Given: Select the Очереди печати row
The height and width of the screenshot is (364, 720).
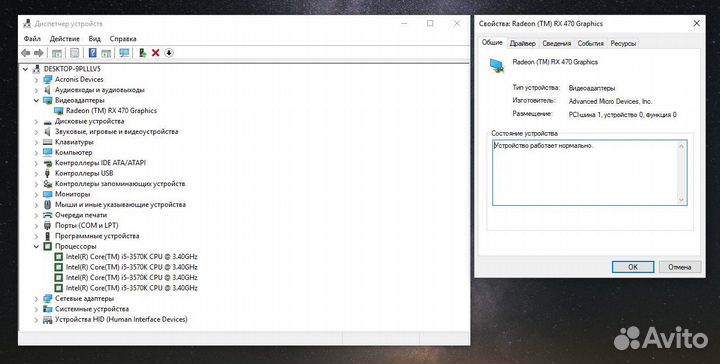Looking at the screenshot, I should pyautogui.click(x=81, y=215).
